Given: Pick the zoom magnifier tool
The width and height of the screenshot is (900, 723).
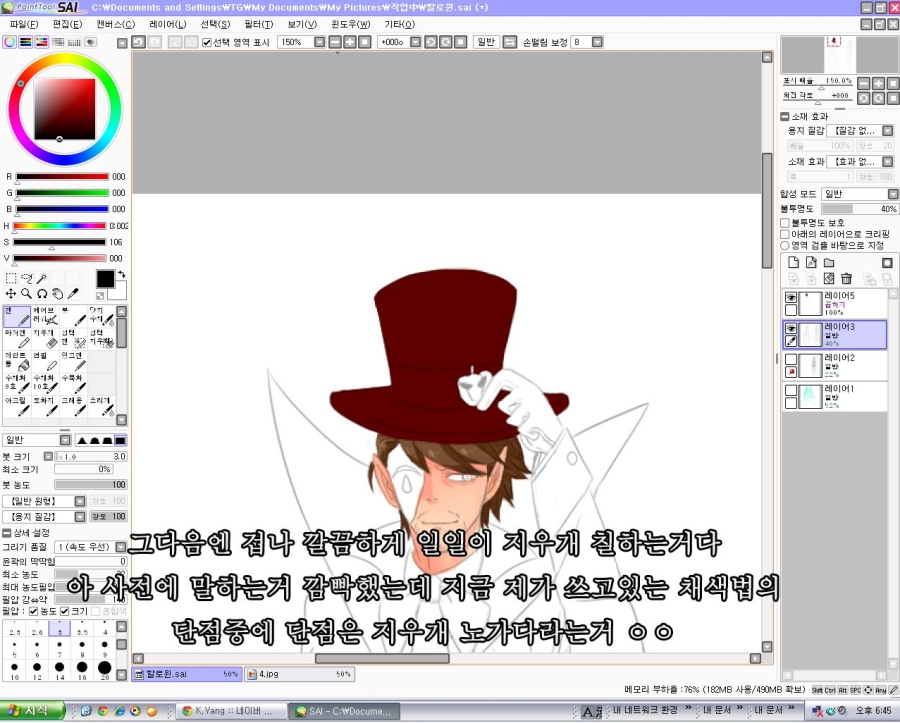Looking at the screenshot, I should click(x=26, y=294).
